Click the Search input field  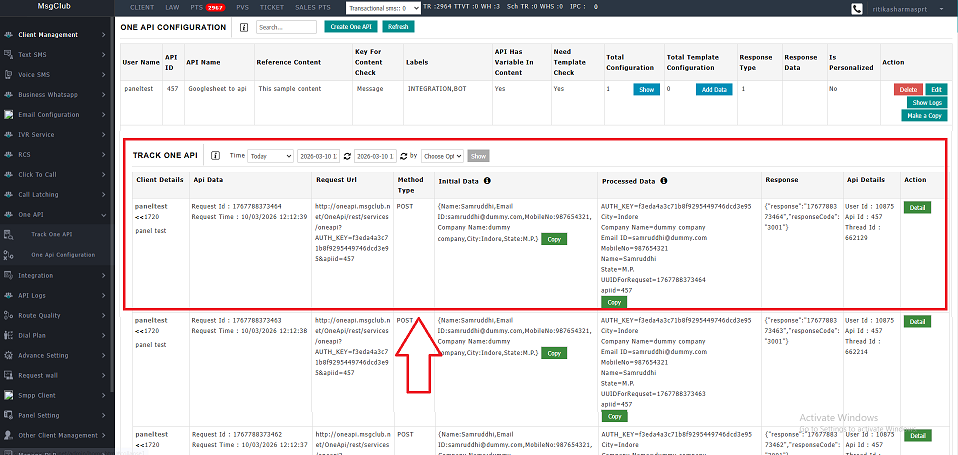pyautogui.click(x=286, y=27)
